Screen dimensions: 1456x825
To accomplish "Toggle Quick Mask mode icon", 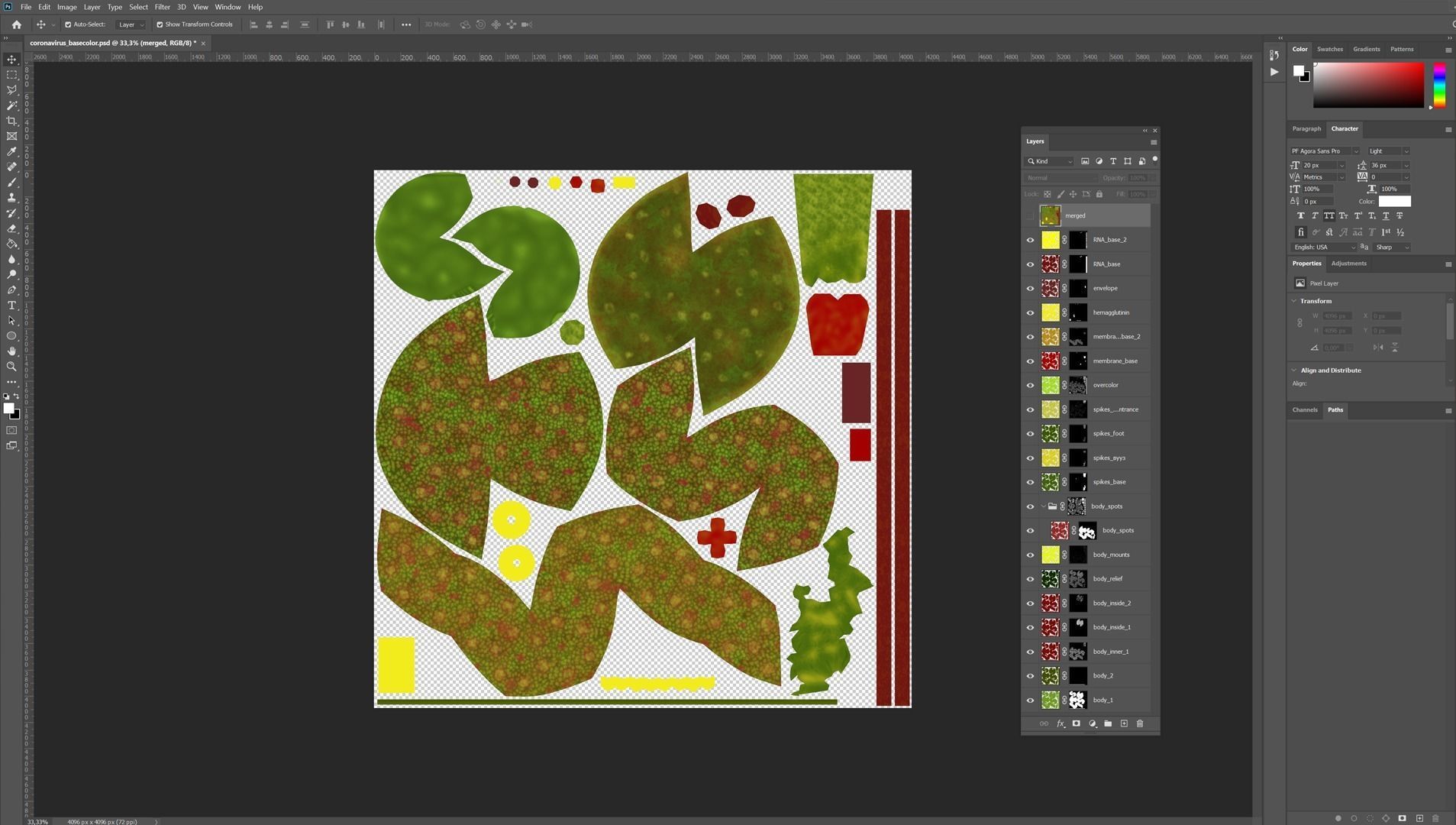I will tap(11, 430).
